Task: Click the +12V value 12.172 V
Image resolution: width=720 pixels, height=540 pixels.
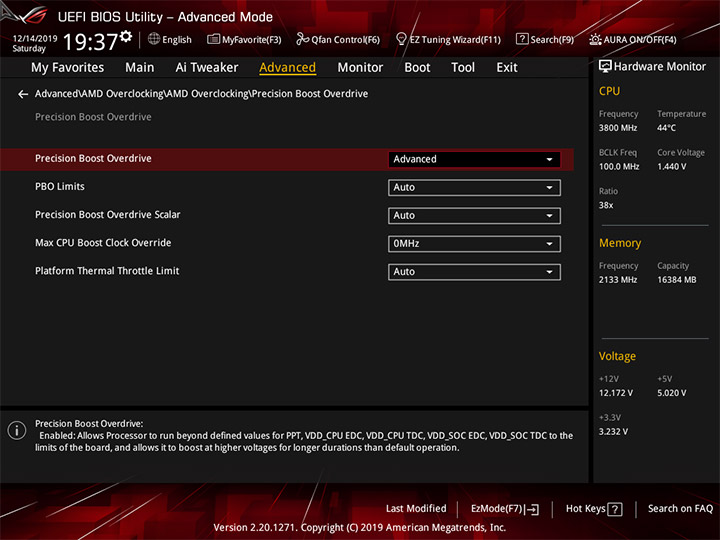Action: 616,393
